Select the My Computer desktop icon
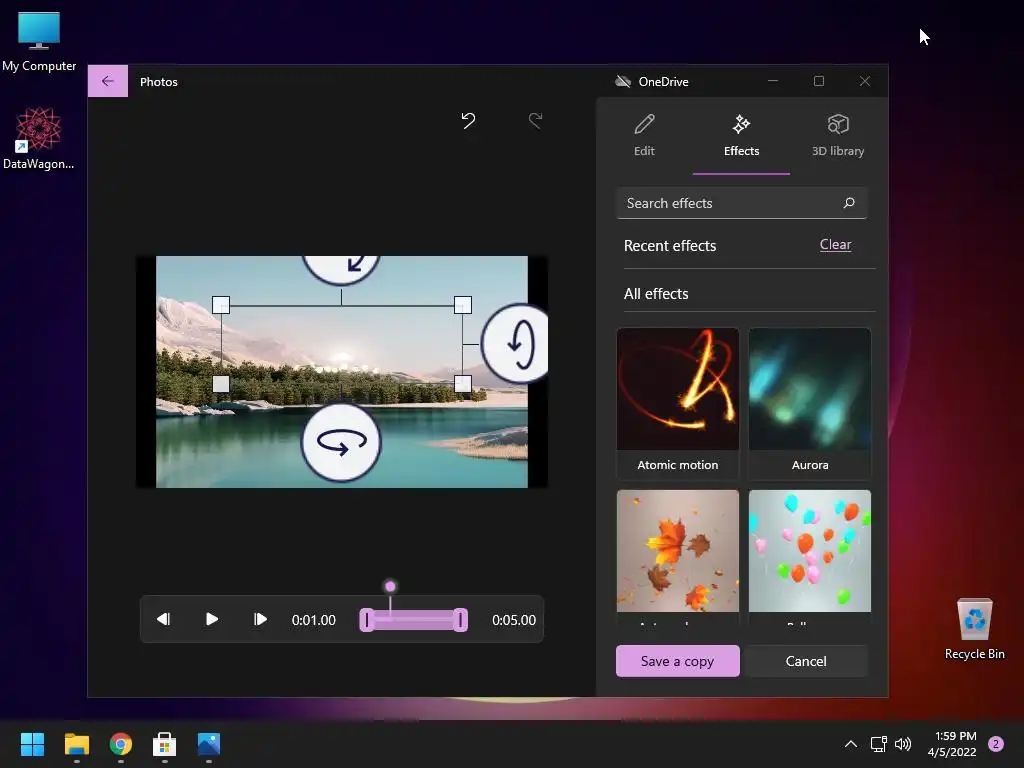Viewport: 1024px width, 768px height. point(39,40)
